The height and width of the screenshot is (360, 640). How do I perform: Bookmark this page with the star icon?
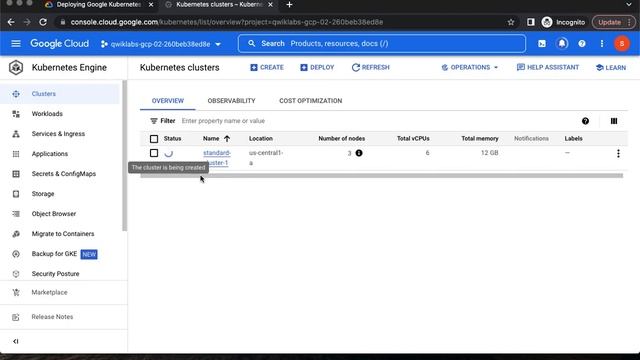[x=511, y=22]
